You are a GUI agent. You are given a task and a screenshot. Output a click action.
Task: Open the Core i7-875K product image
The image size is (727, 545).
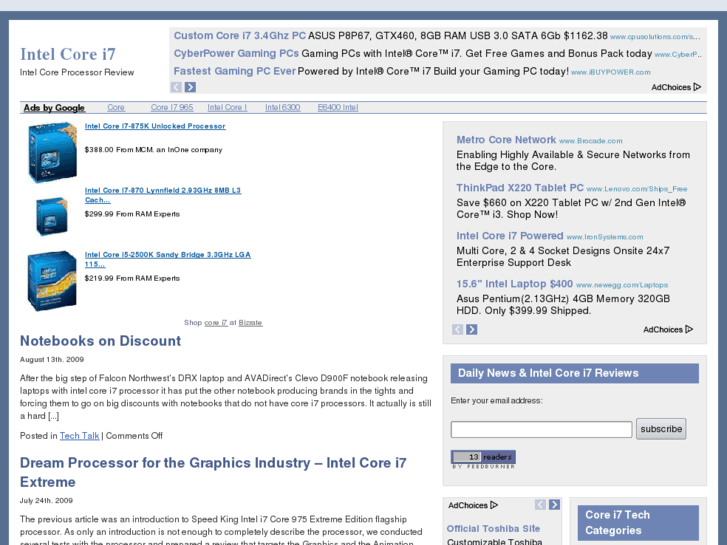(52, 152)
